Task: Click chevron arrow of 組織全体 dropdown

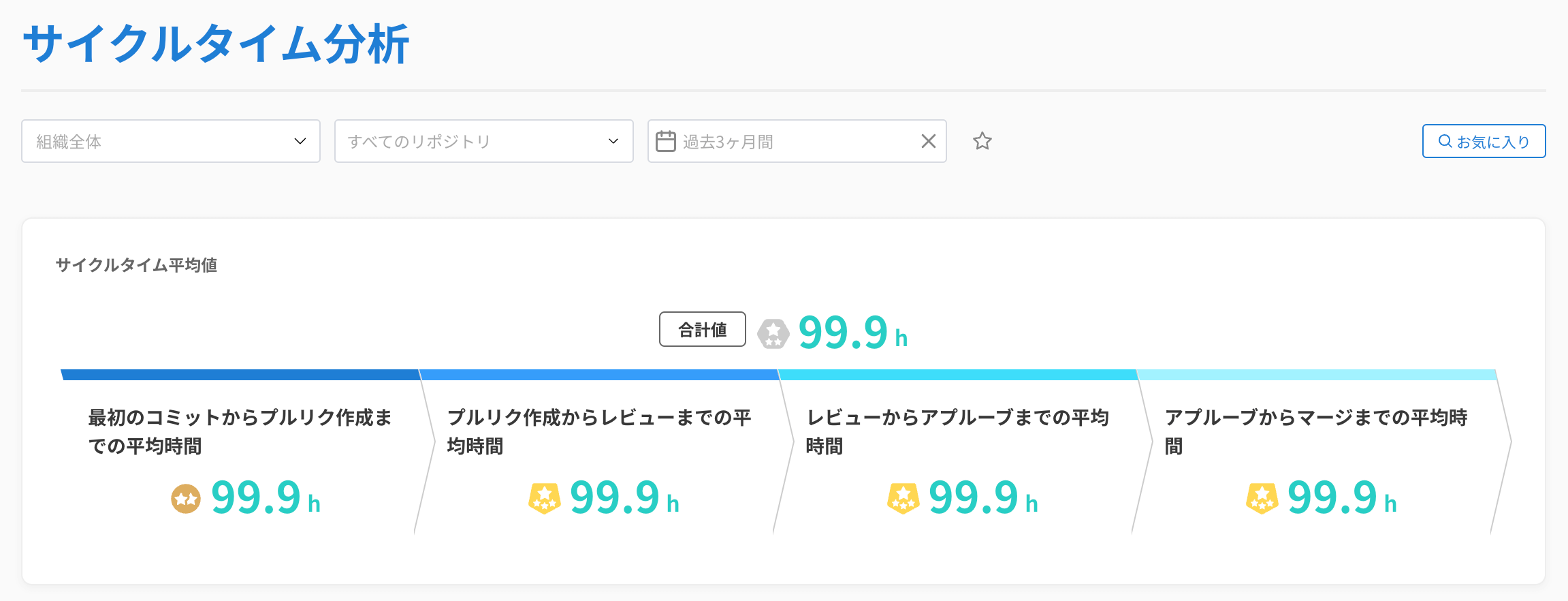Action: (x=300, y=141)
